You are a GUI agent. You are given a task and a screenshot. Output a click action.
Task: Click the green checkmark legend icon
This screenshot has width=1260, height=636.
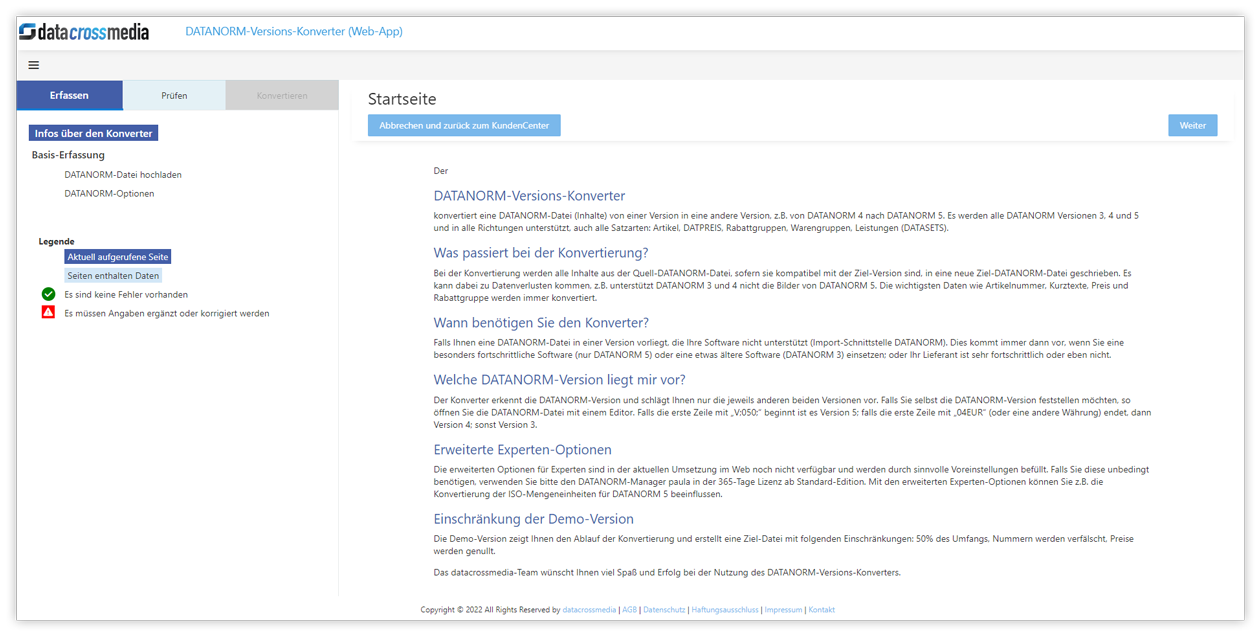pyautogui.click(x=48, y=294)
